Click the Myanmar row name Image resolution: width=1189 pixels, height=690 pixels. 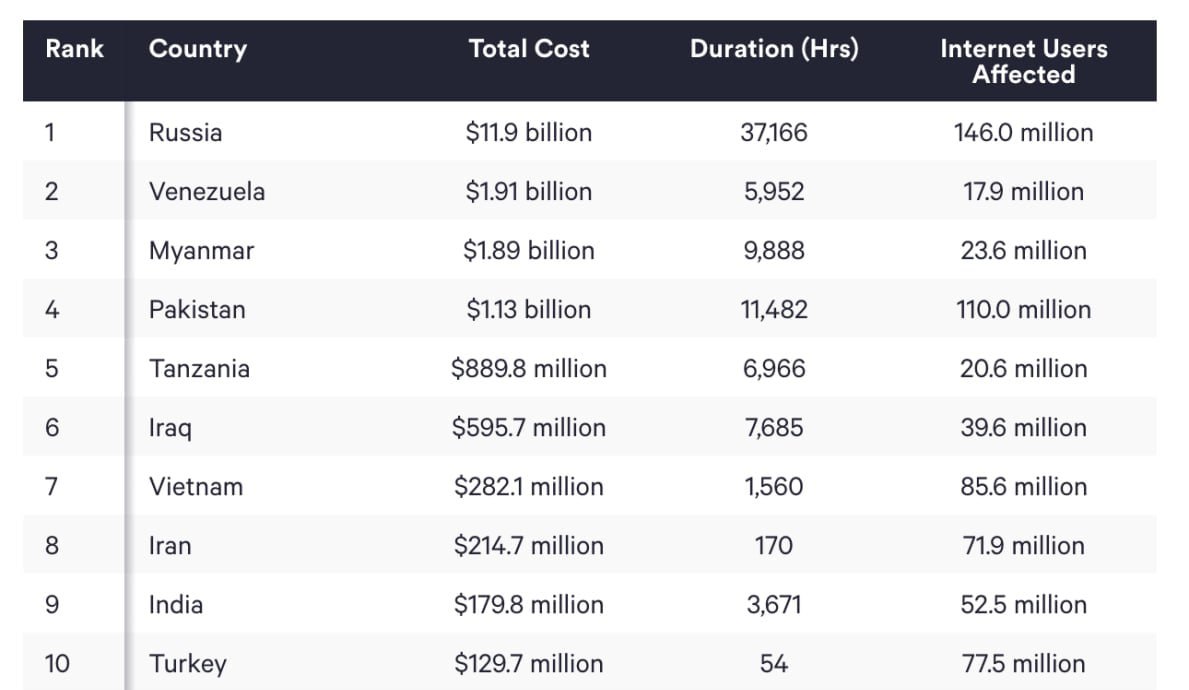201,250
